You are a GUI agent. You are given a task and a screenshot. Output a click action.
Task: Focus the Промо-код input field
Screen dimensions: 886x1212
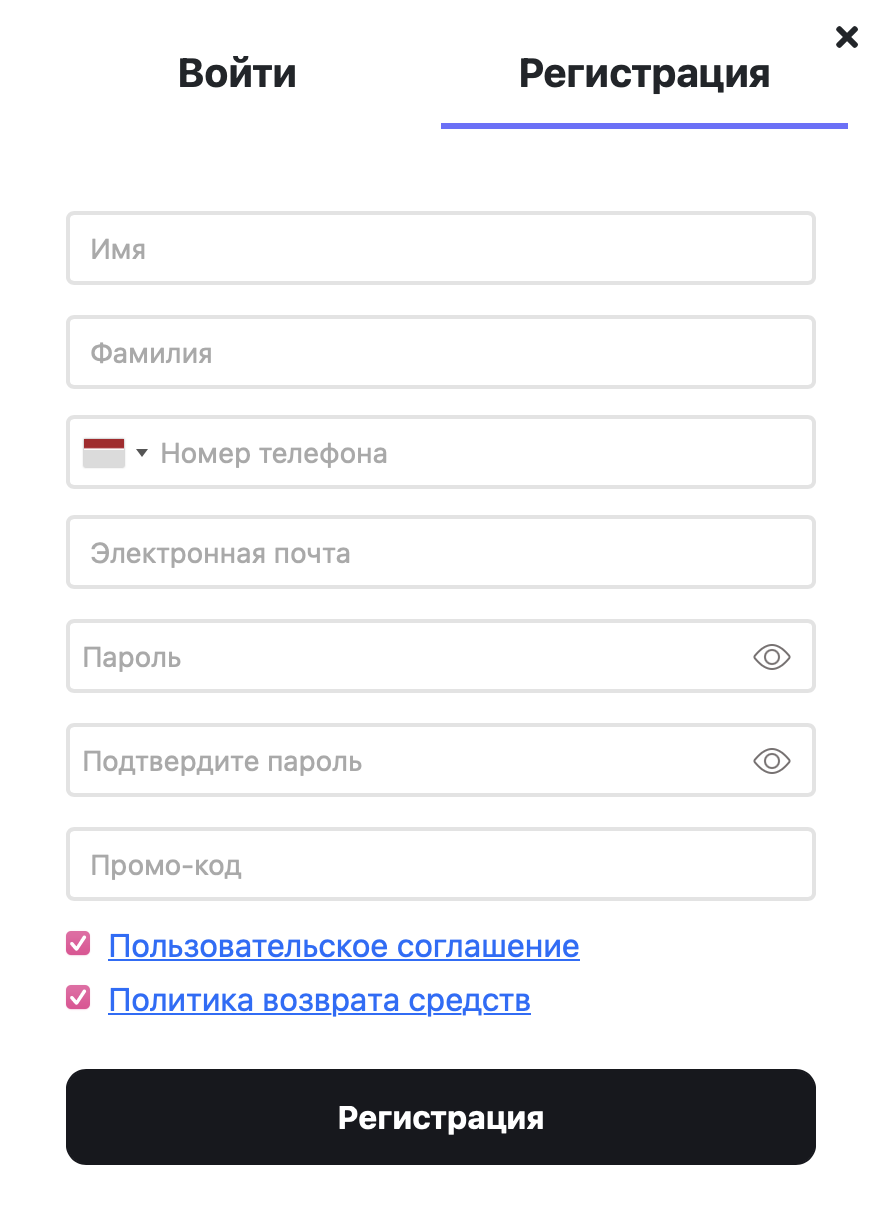440,865
